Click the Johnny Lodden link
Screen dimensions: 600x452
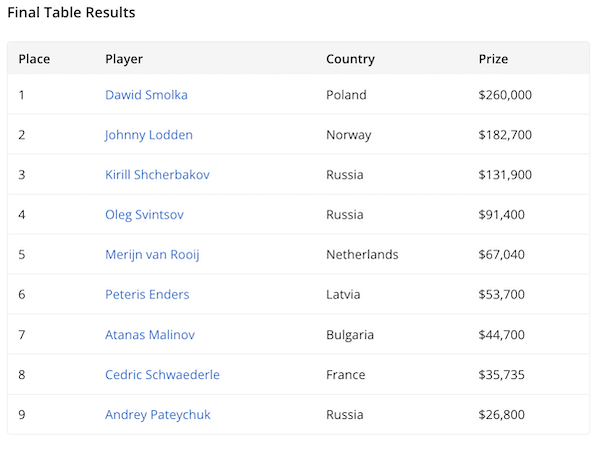coord(149,135)
